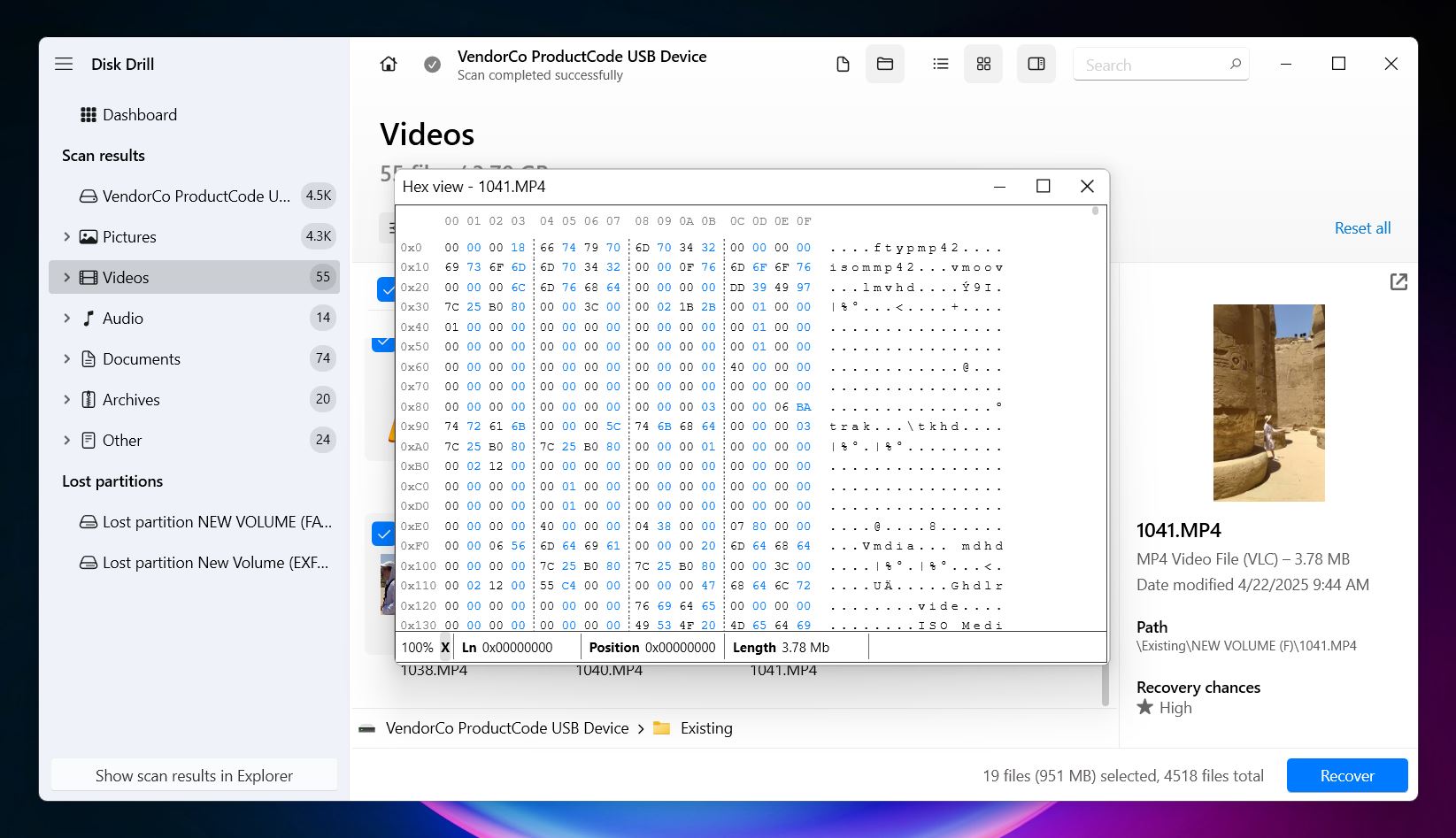Select the Archives category label
Screen dimensions: 1456x838
[131, 400]
